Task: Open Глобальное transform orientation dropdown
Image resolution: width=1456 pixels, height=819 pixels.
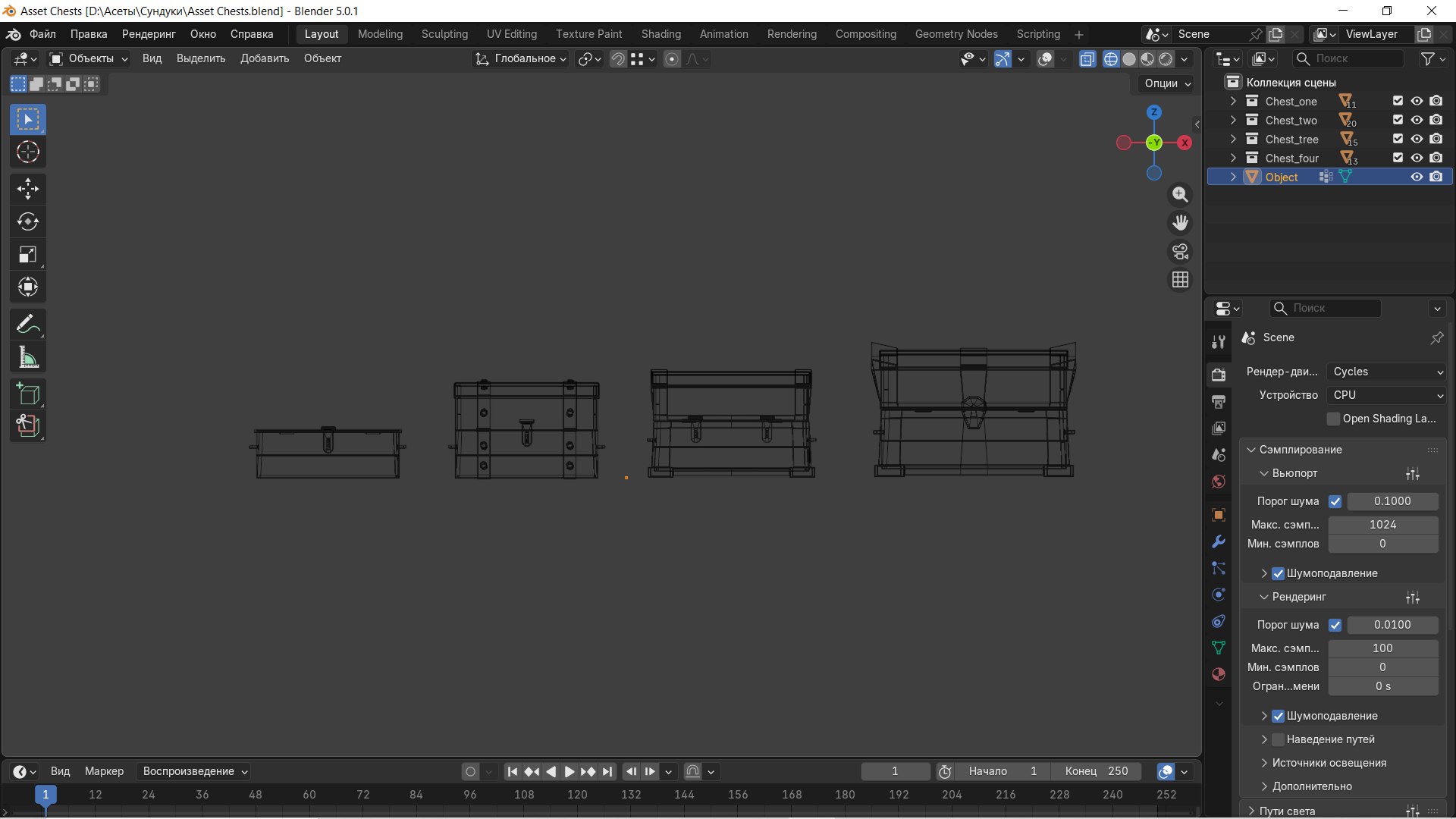Action: 520,59
